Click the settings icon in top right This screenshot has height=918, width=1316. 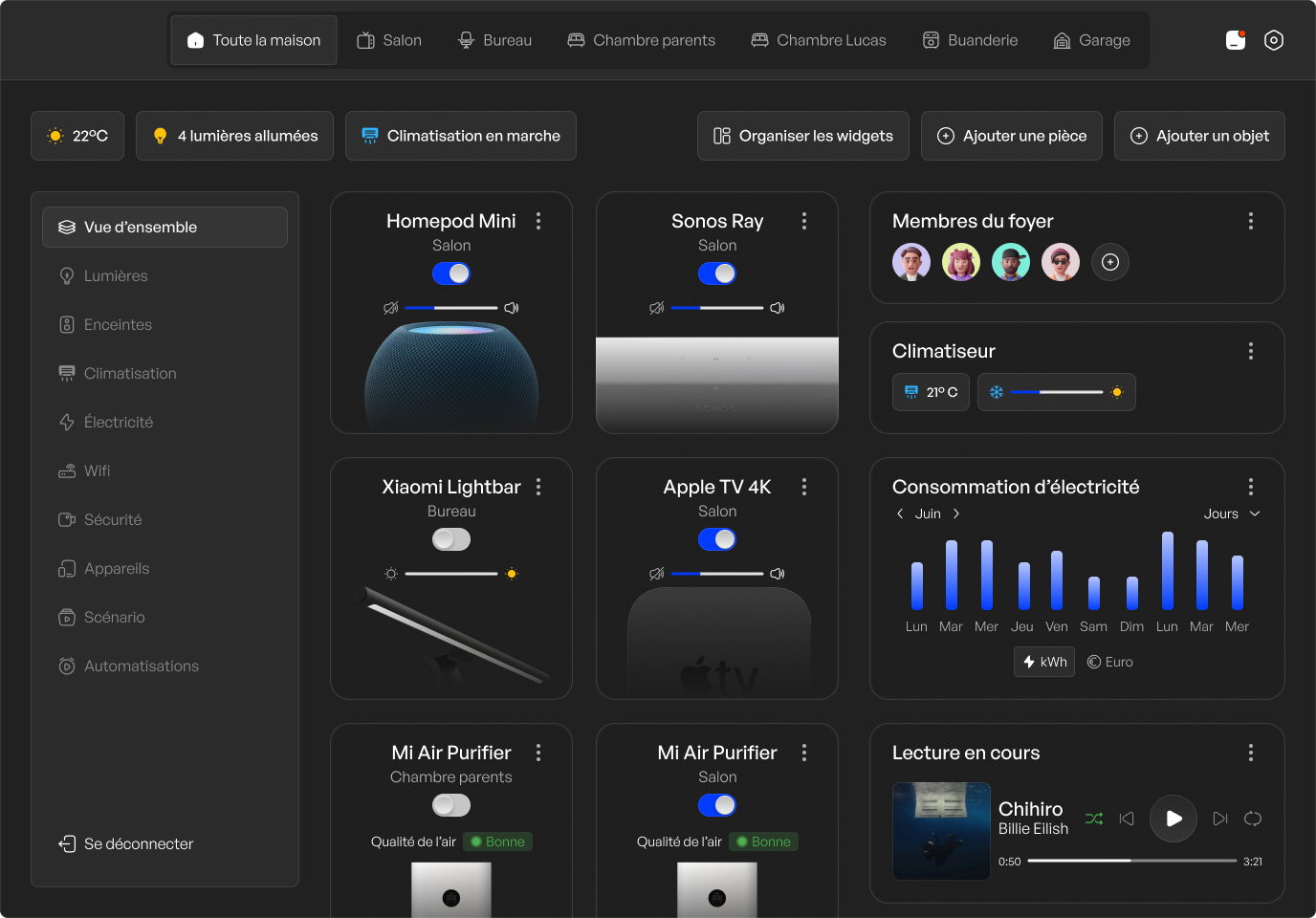(1273, 40)
